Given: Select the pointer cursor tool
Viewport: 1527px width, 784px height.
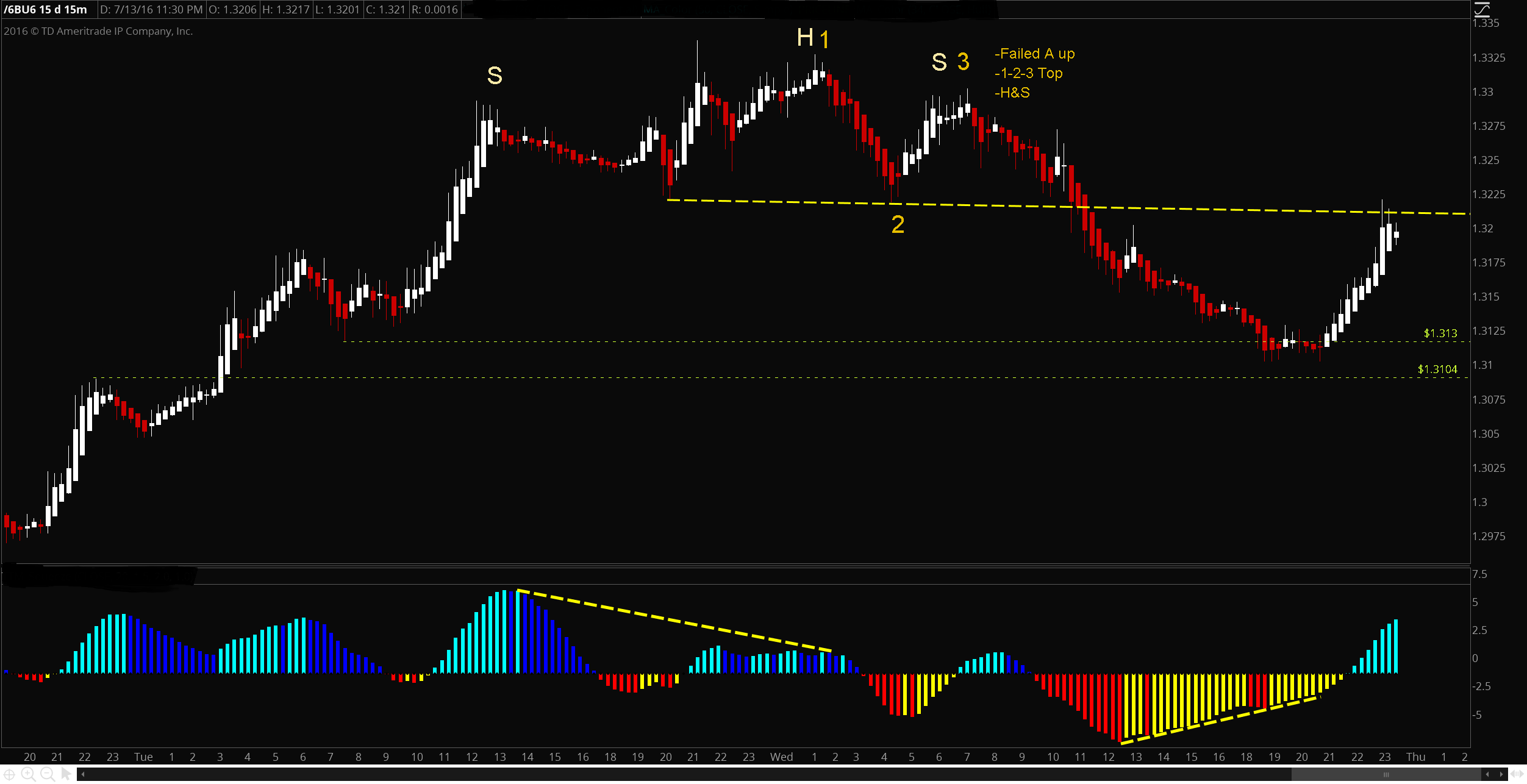Looking at the screenshot, I should pyautogui.click(x=66, y=774).
